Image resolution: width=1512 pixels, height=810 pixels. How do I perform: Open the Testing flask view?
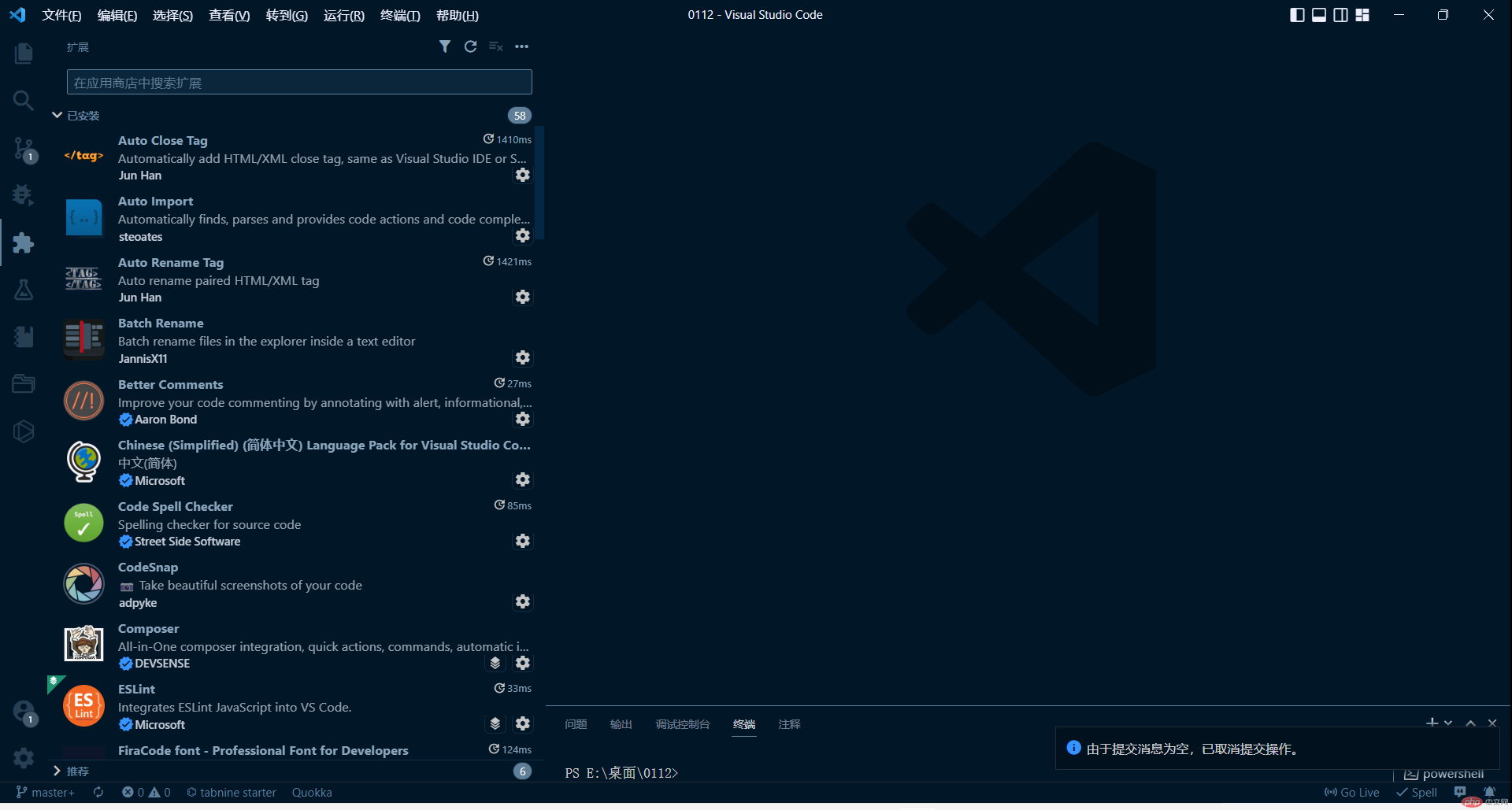click(x=24, y=290)
